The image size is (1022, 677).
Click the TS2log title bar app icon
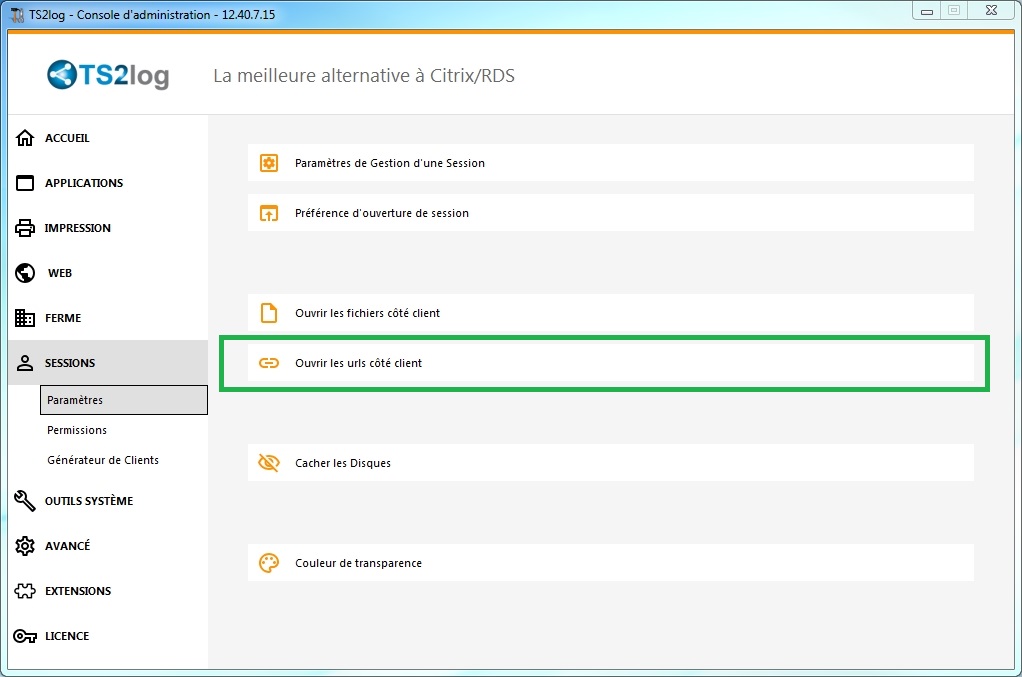(x=17, y=14)
